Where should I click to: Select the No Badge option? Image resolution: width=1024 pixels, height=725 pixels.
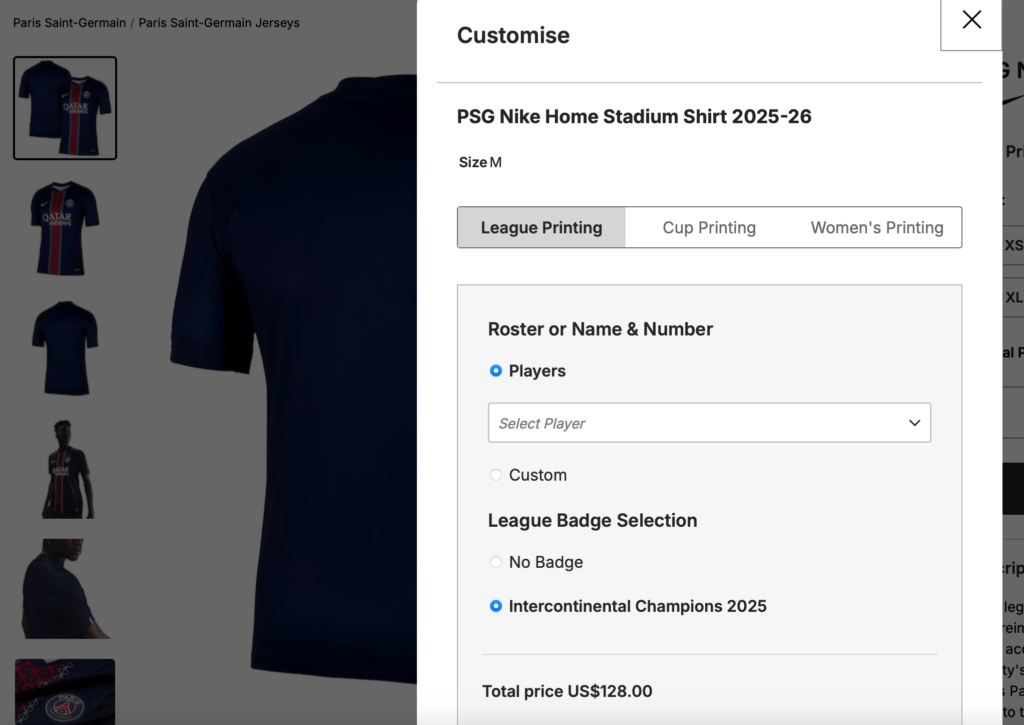click(496, 562)
